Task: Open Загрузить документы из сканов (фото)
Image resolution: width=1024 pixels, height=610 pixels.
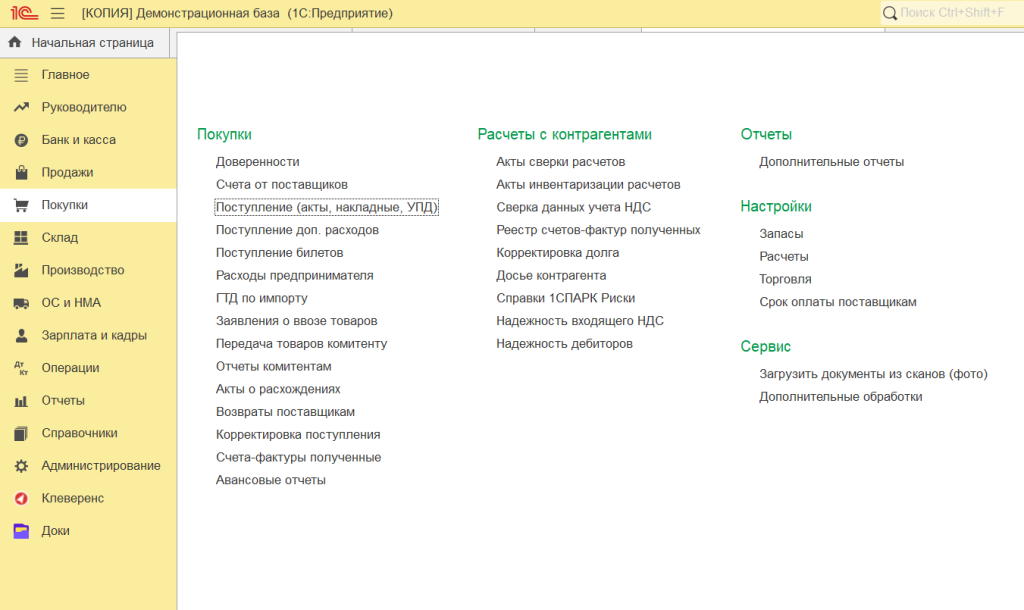Action: (873, 374)
